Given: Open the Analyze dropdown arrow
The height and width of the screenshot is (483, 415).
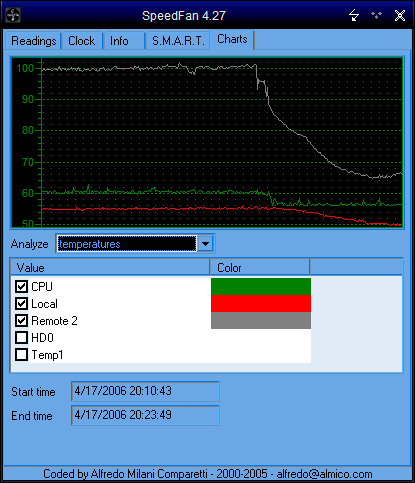Looking at the screenshot, I should 205,244.
